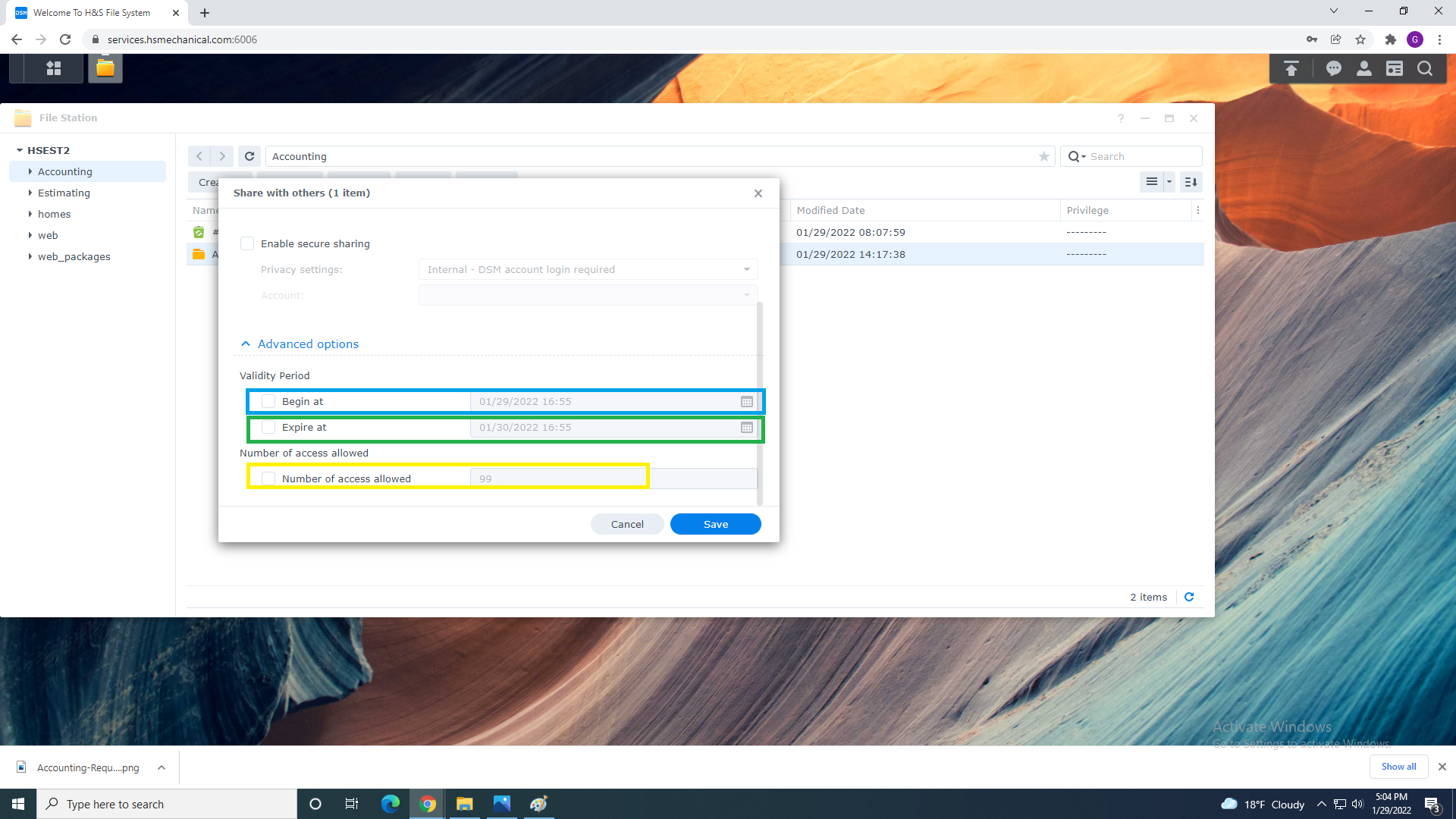Enable secure sharing checkbox
The height and width of the screenshot is (819, 1456).
(247, 243)
